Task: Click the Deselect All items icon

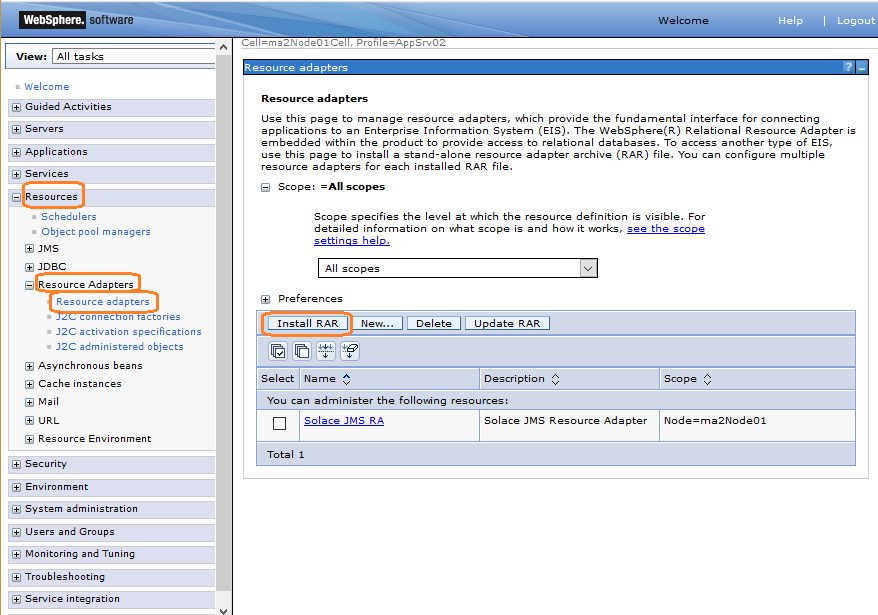Action: click(x=301, y=351)
